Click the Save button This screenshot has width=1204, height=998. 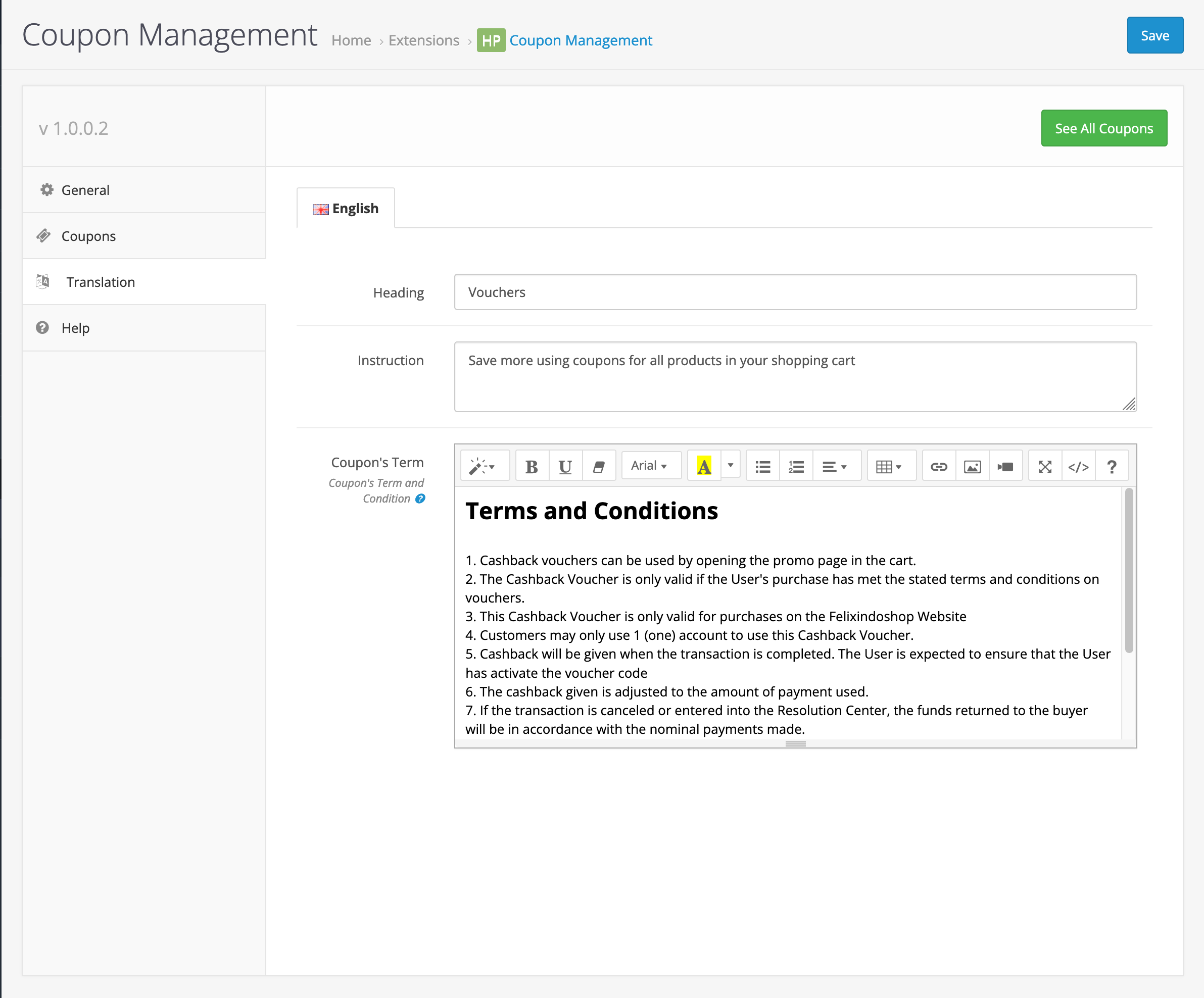click(1154, 35)
